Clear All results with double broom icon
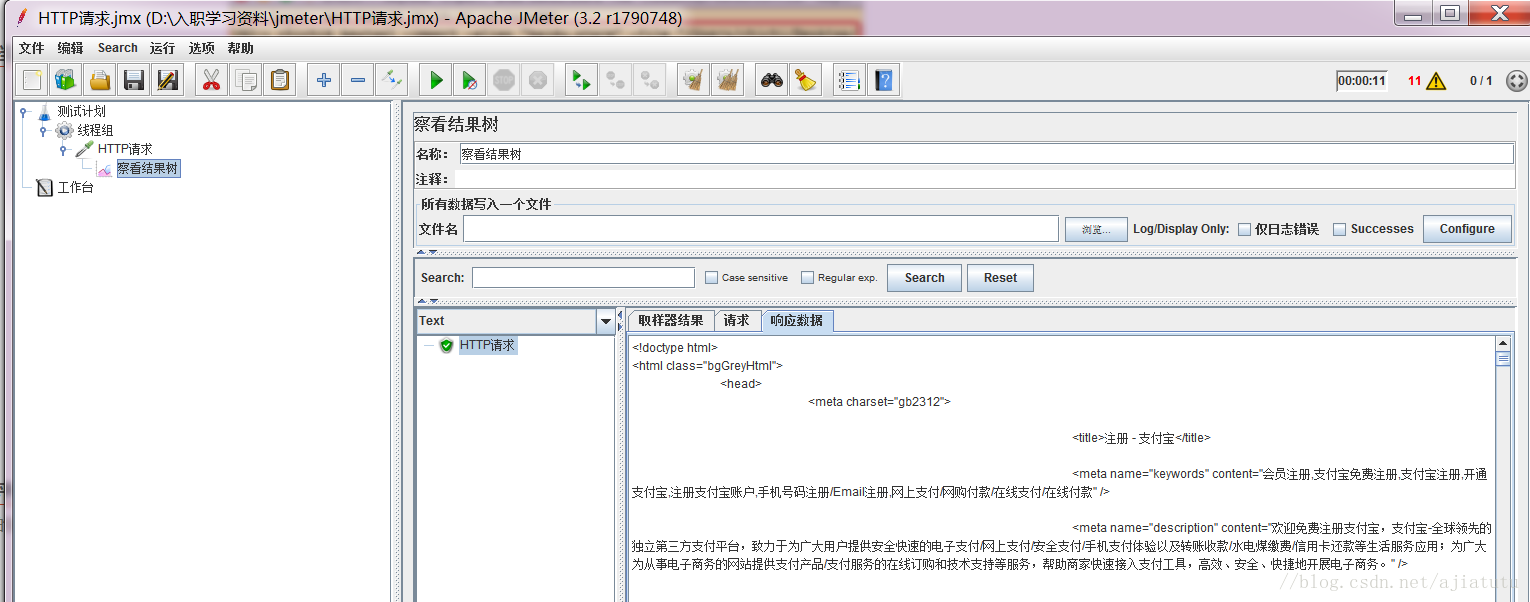The width and height of the screenshot is (1530, 602). (727, 80)
